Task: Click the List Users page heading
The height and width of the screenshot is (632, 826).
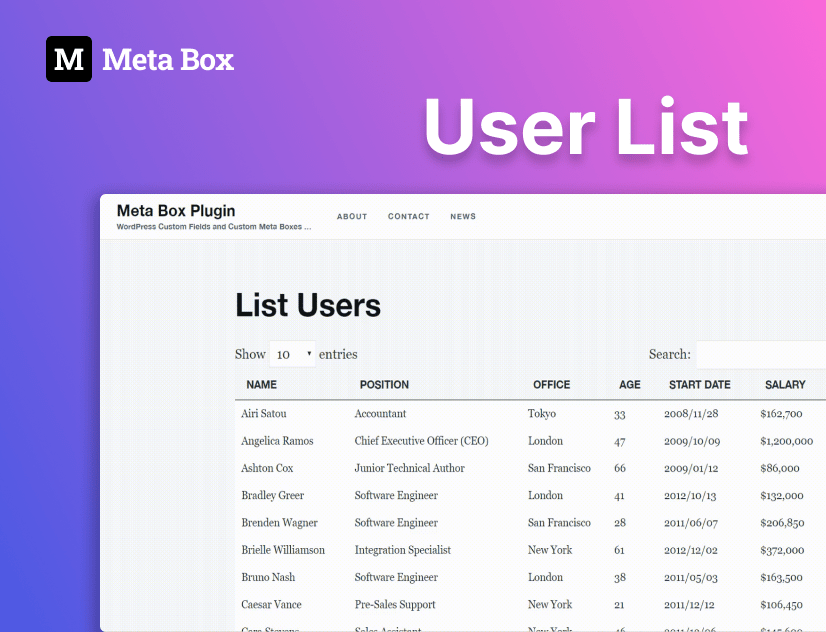Action: coord(306,305)
